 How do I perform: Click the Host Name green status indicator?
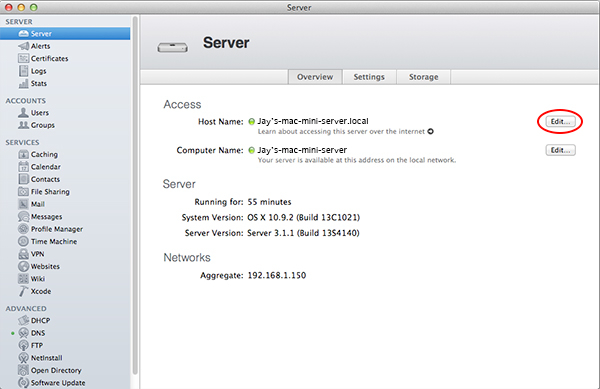tap(251, 122)
